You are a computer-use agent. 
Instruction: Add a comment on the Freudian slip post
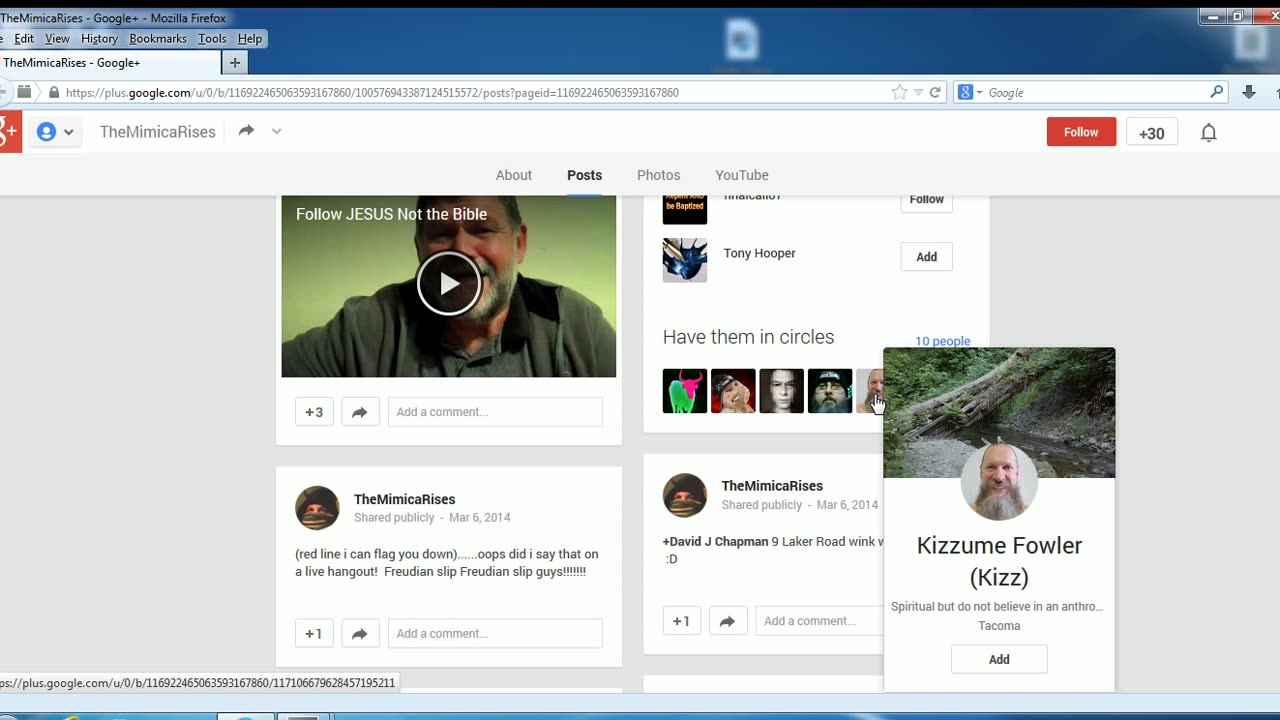point(495,633)
